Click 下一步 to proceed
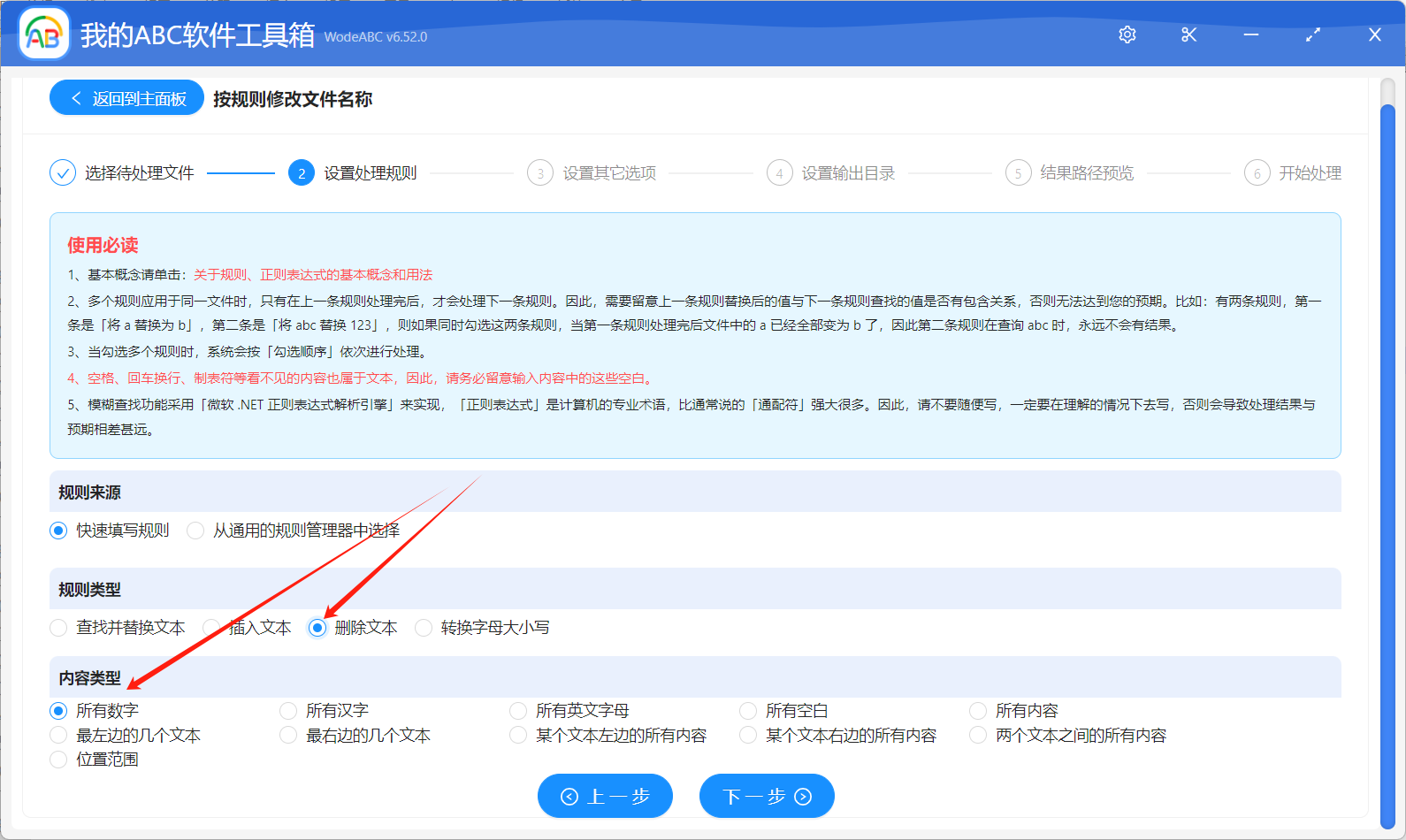This screenshot has height=840, width=1406. click(766, 796)
